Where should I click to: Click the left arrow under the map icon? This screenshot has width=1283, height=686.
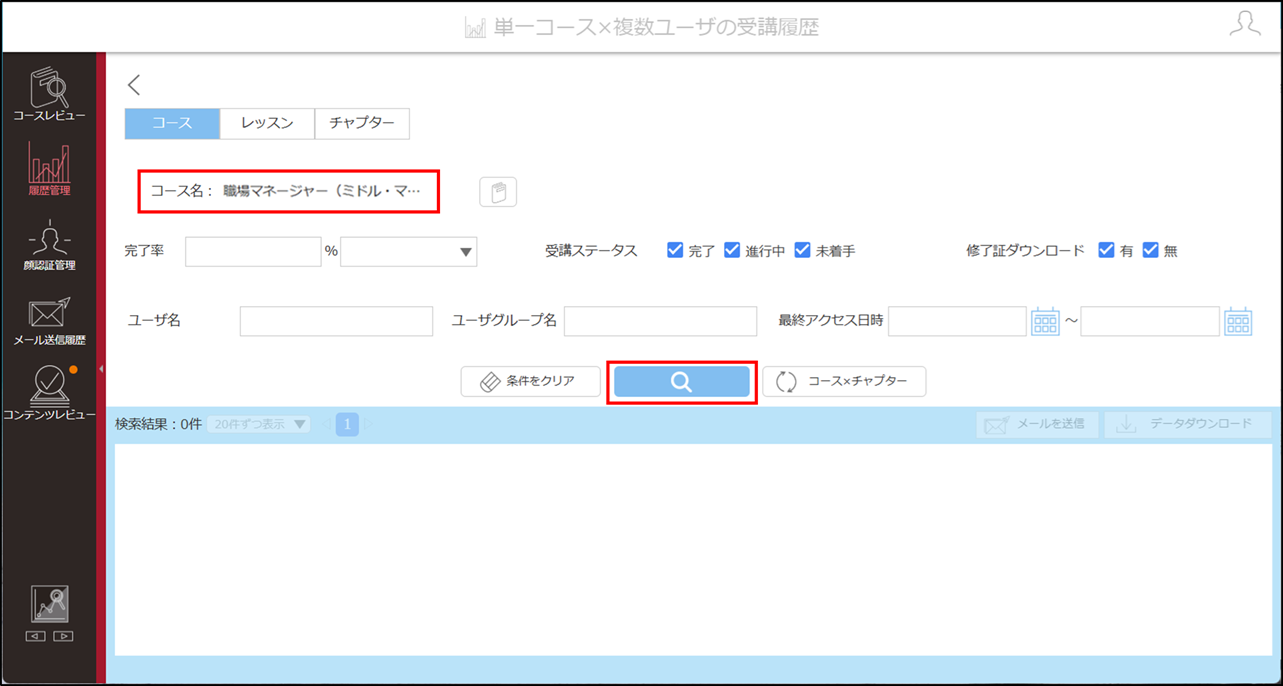pyautogui.click(x=36, y=636)
